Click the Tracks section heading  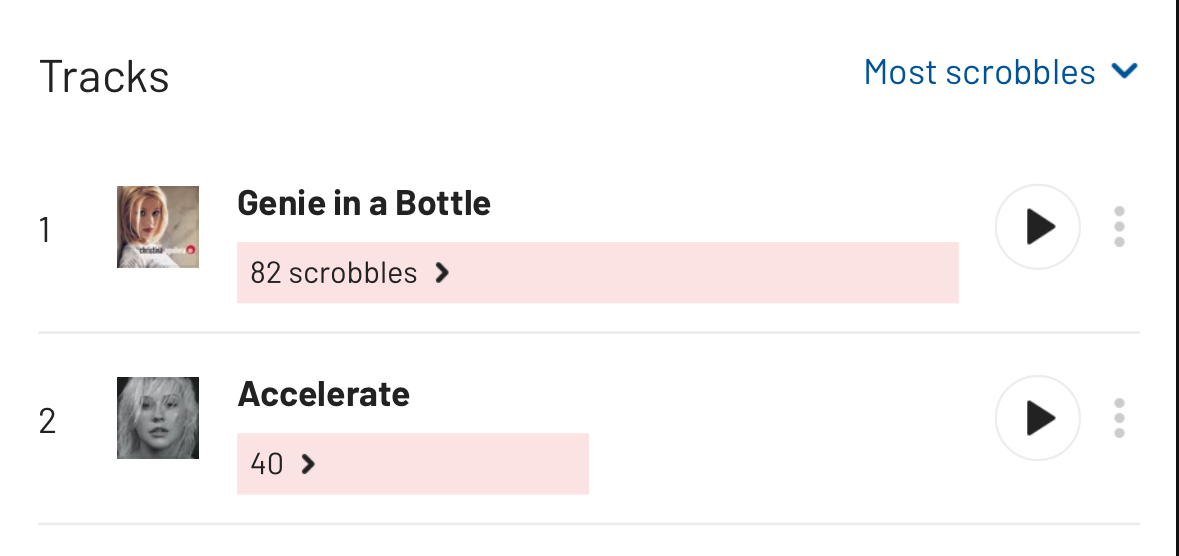105,77
